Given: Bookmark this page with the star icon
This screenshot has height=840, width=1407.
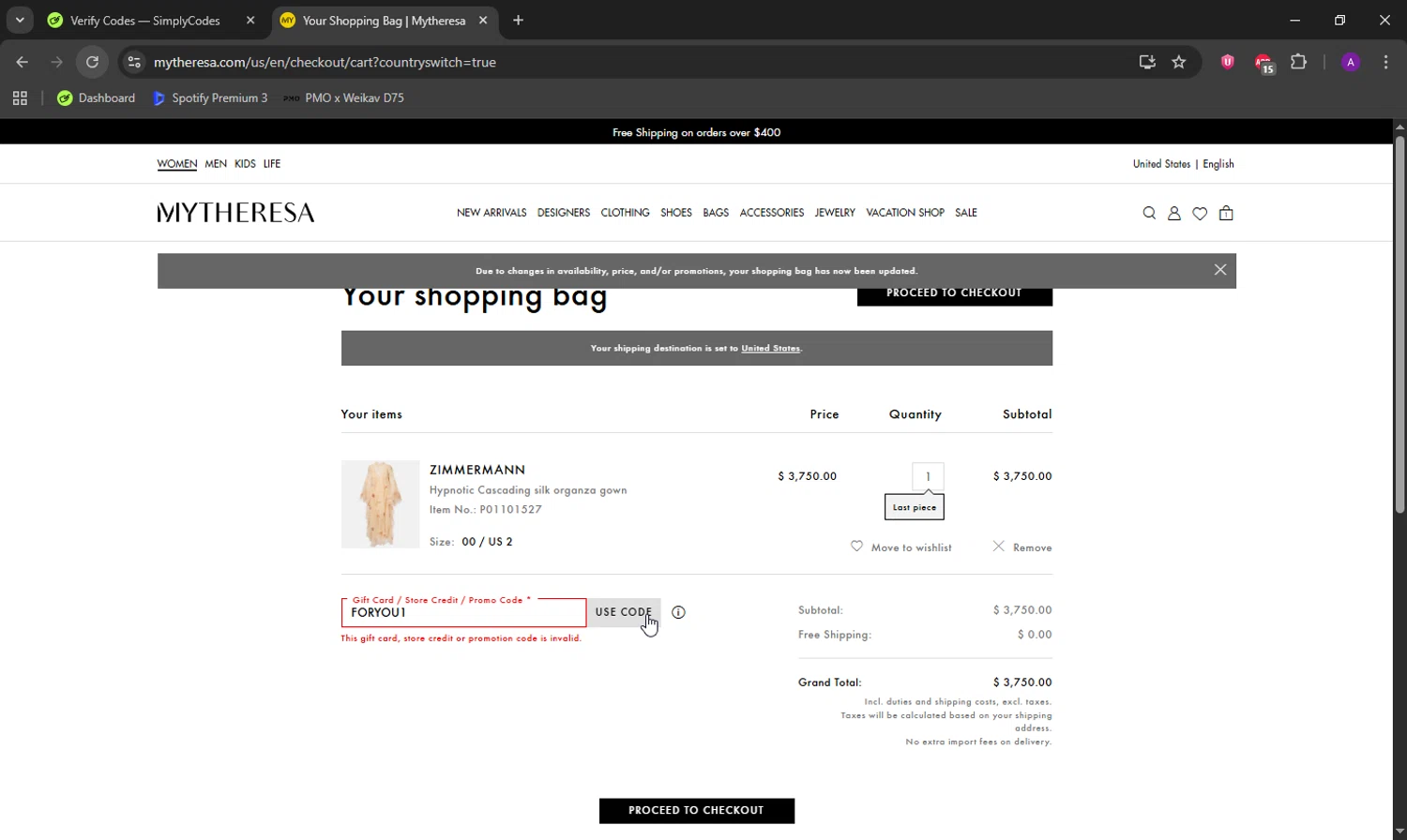Looking at the screenshot, I should point(1179,62).
